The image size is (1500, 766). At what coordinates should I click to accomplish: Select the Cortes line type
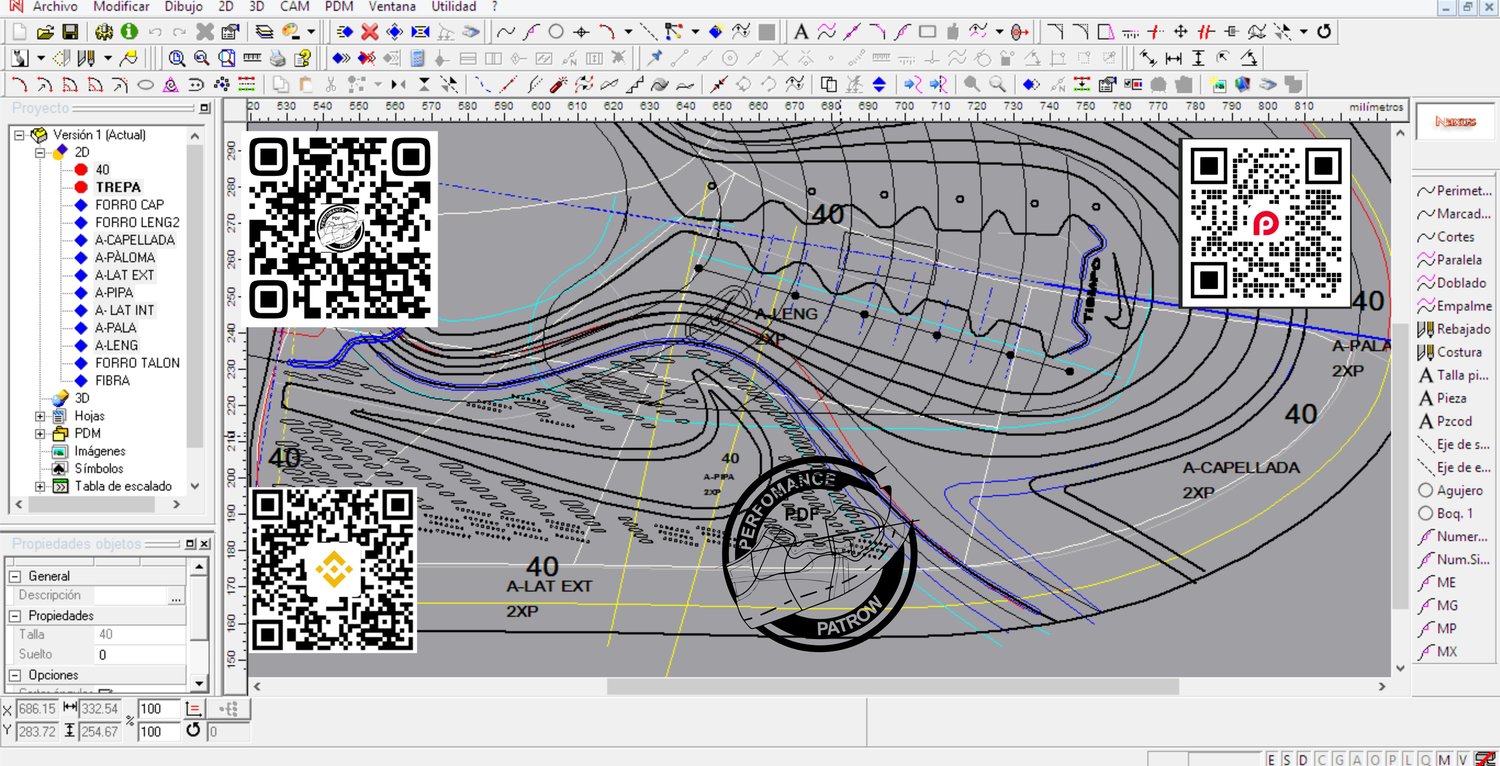[x=1447, y=237]
